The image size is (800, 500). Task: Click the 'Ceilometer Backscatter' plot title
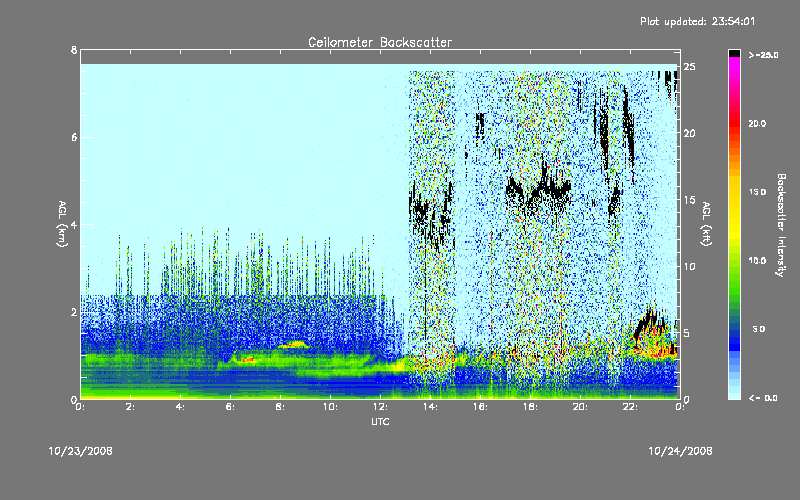tap(380, 42)
